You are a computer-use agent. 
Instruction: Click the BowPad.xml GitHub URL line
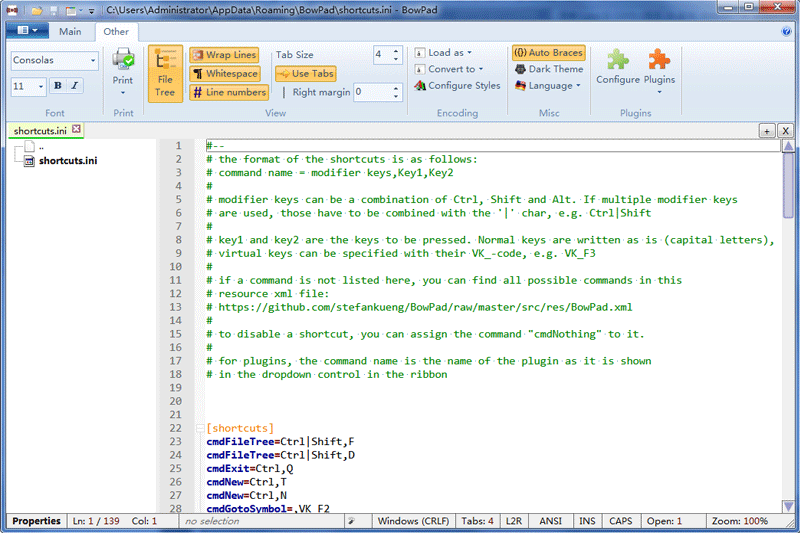tap(419, 307)
